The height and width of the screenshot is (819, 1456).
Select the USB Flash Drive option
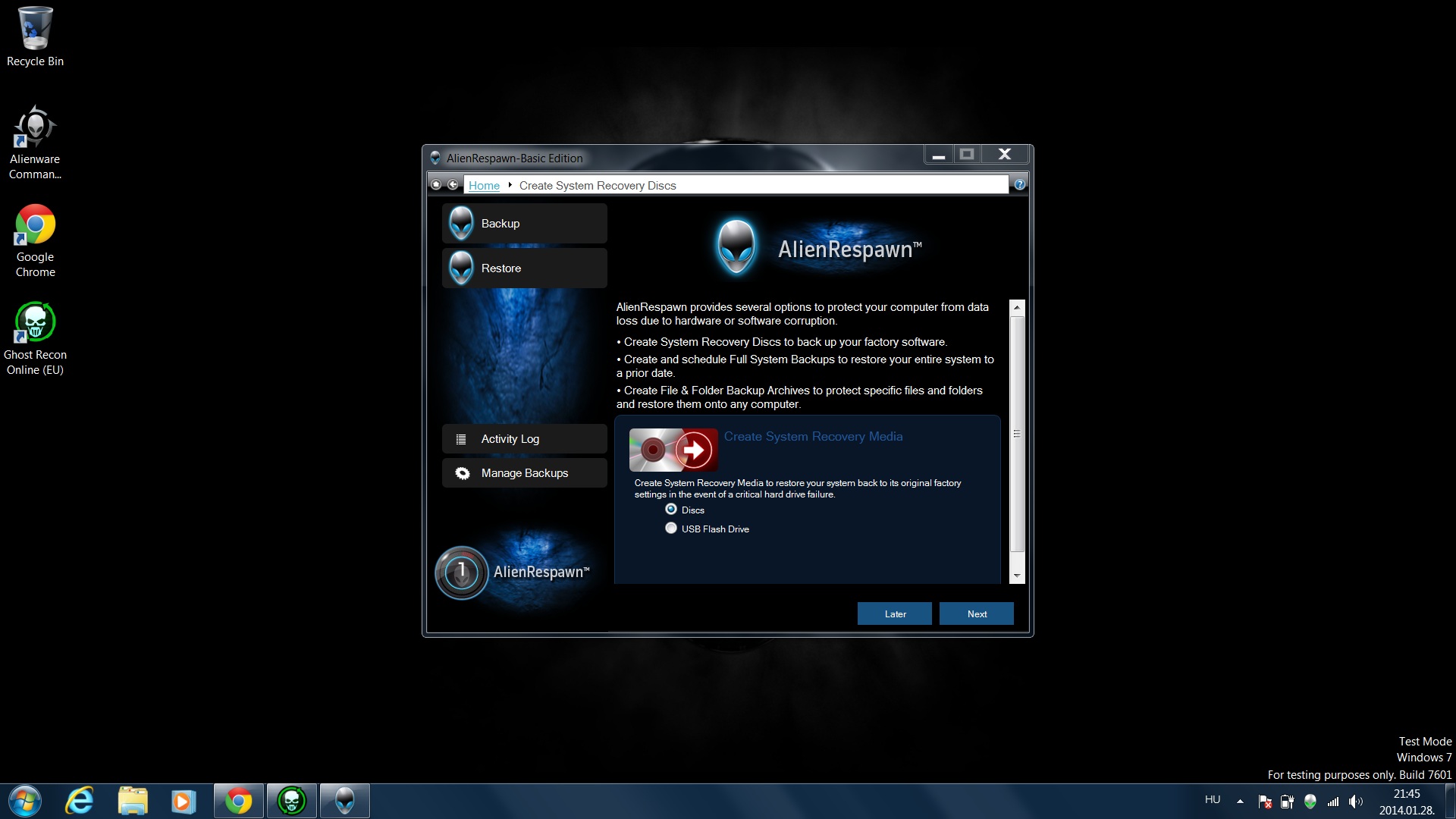pyautogui.click(x=671, y=529)
